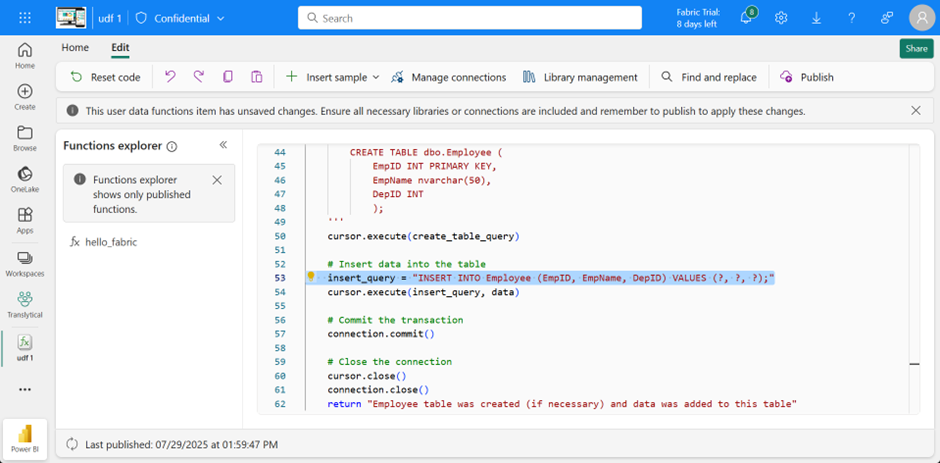The height and width of the screenshot is (463, 940).
Task: Open the Settings gear icon
Action: click(781, 18)
